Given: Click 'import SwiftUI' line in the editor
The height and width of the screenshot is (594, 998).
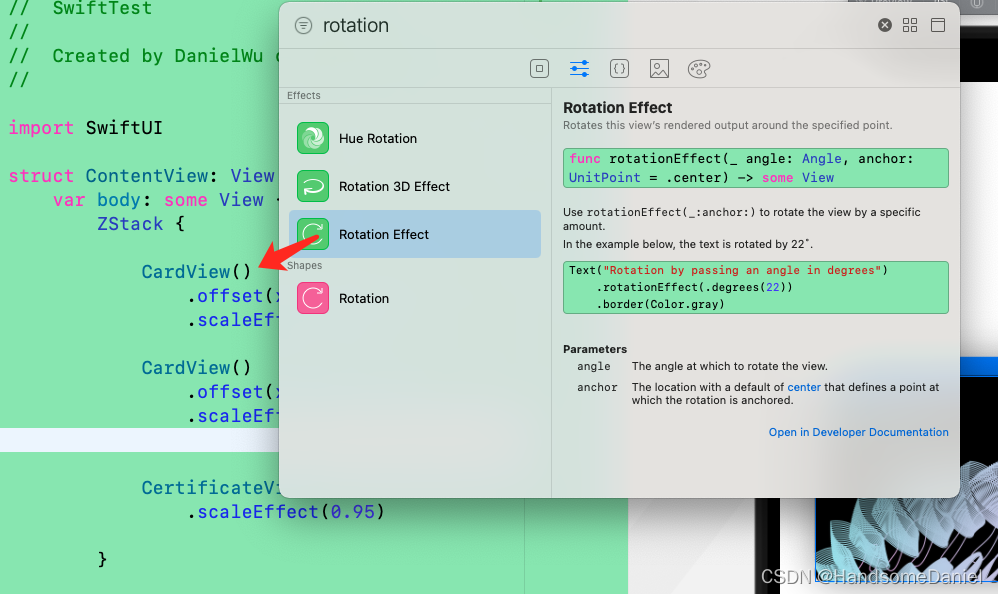Looking at the screenshot, I should pyautogui.click(x=85, y=128).
